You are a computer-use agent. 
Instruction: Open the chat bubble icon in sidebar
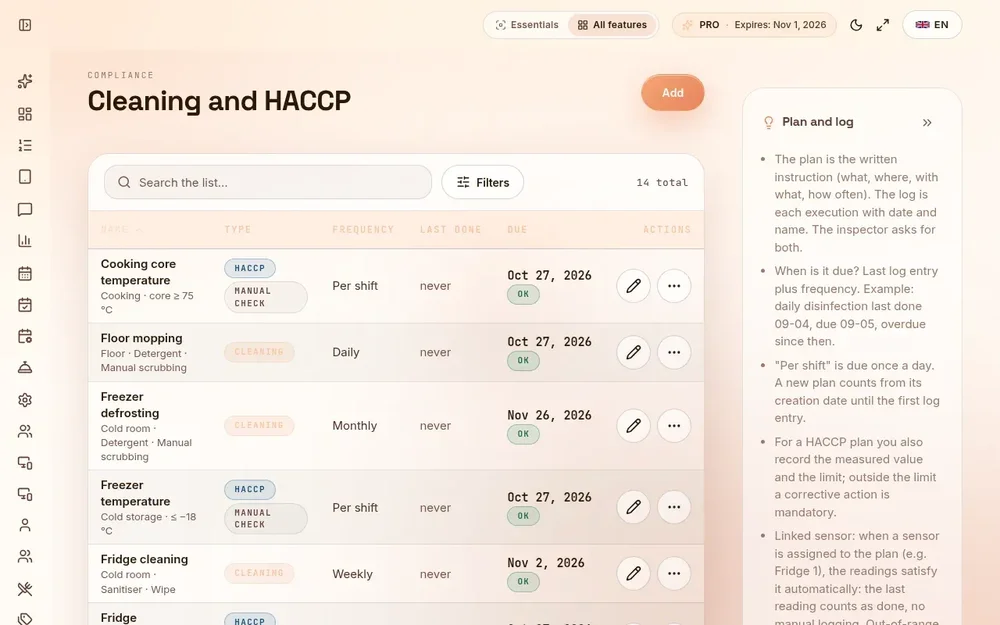[x=25, y=209]
